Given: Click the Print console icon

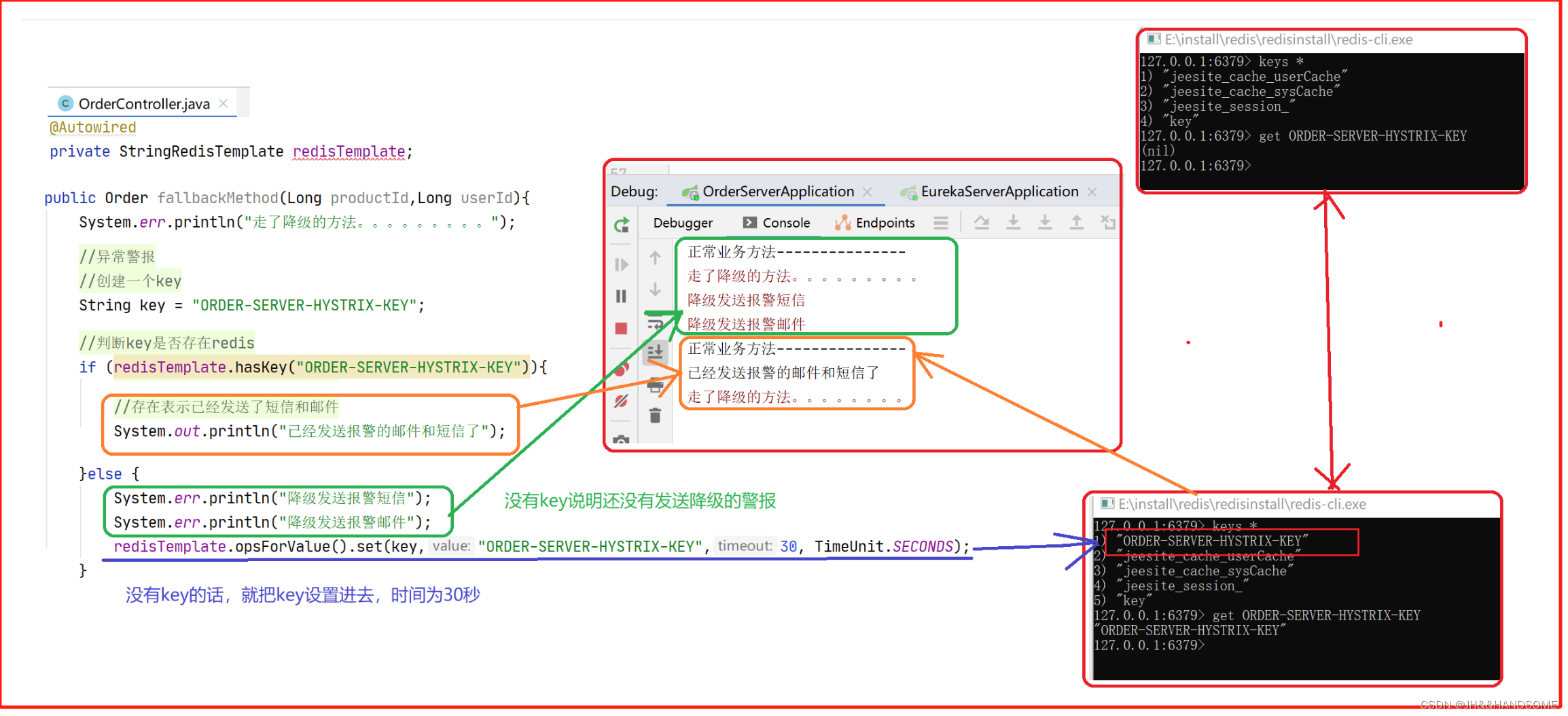Looking at the screenshot, I should click(655, 386).
